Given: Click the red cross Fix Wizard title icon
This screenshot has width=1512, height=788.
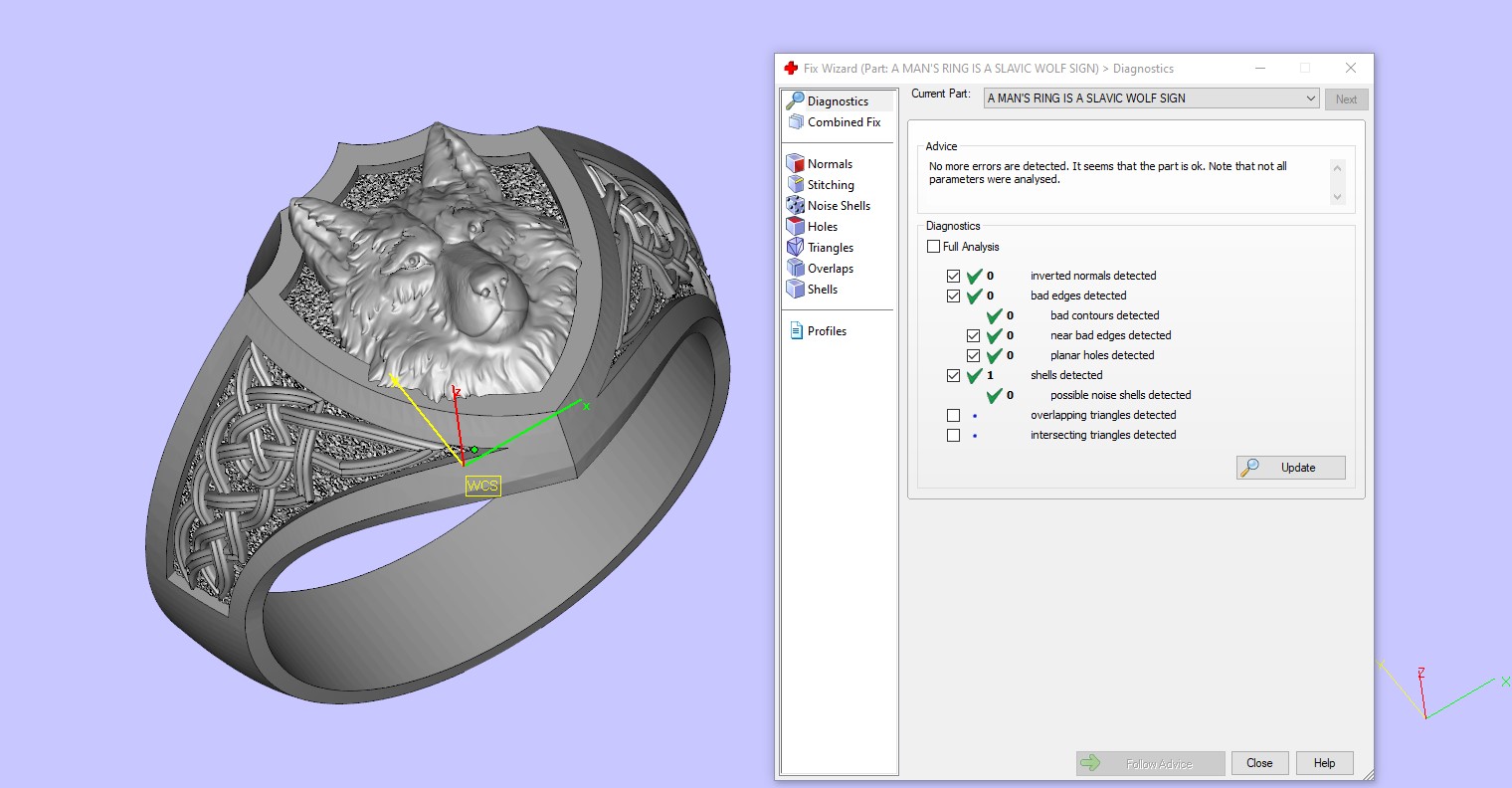Looking at the screenshot, I should 791,69.
